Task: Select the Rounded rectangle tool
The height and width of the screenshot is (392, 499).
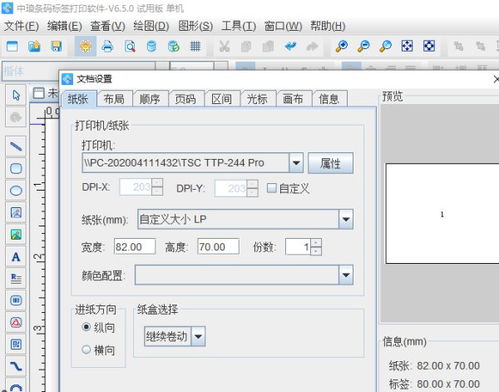Action: point(16,168)
